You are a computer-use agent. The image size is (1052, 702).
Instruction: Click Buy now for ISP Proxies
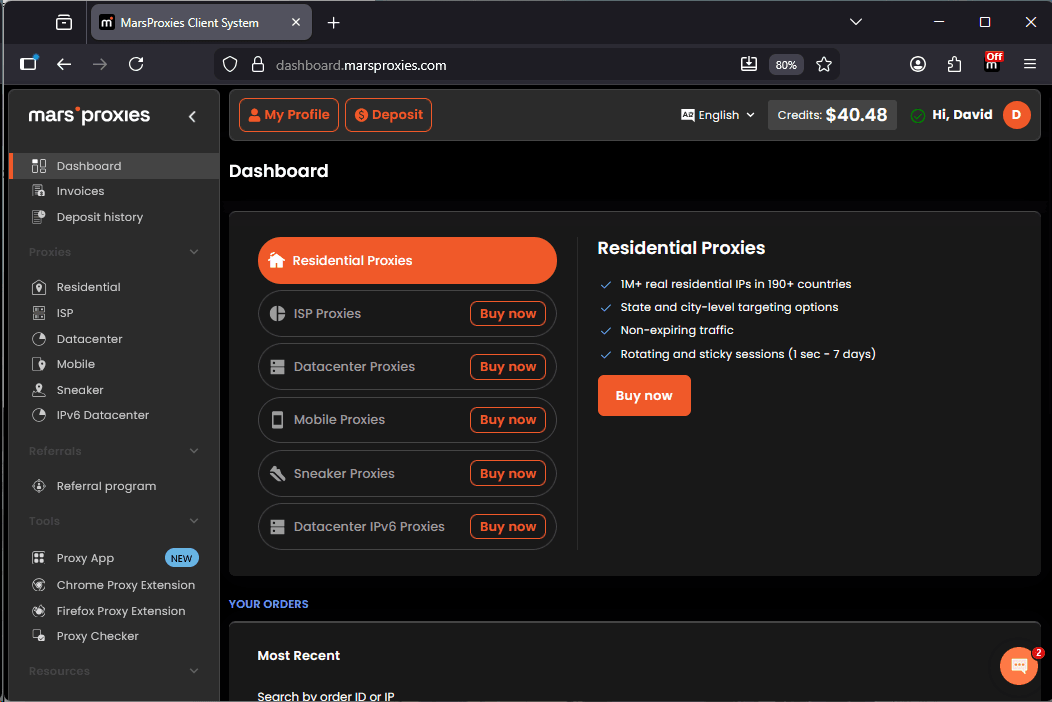508,313
